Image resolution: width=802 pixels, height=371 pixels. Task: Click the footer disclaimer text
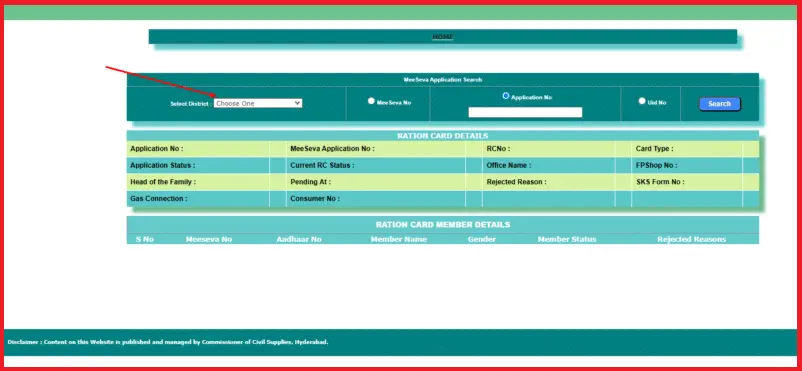[x=168, y=342]
